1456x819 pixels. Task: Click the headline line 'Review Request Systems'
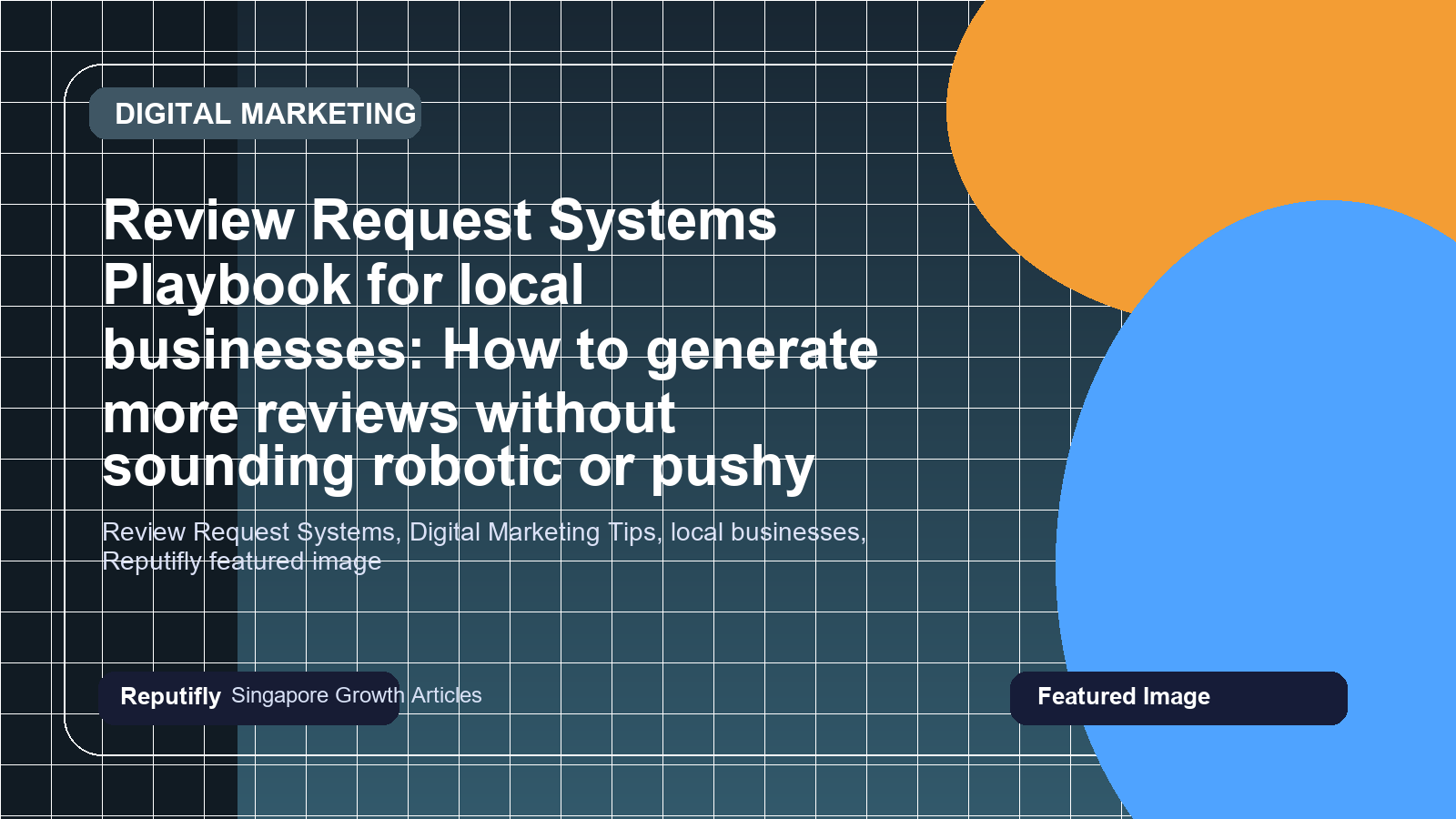click(x=440, y=221)
